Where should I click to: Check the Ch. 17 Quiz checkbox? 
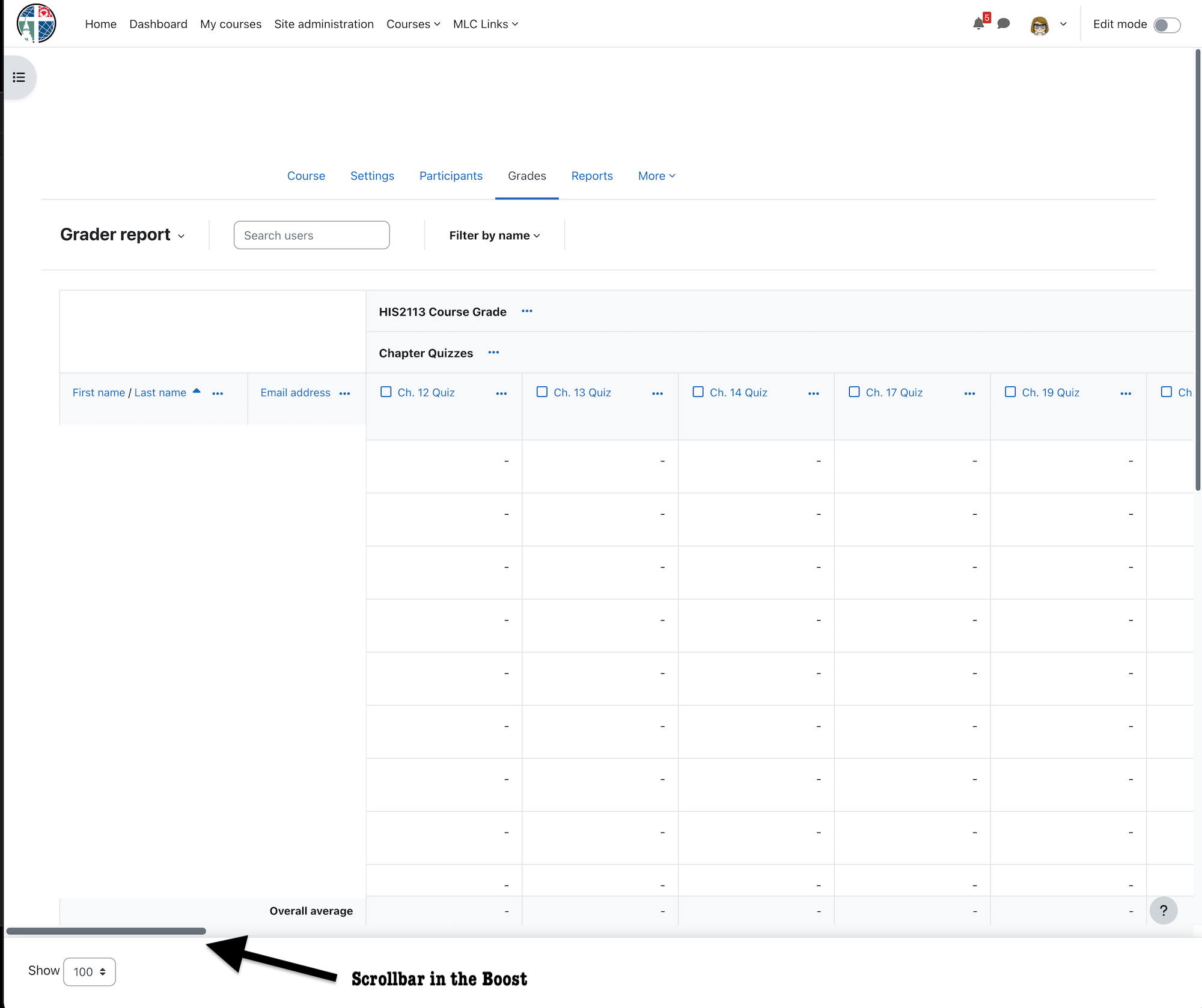(853, 391)
